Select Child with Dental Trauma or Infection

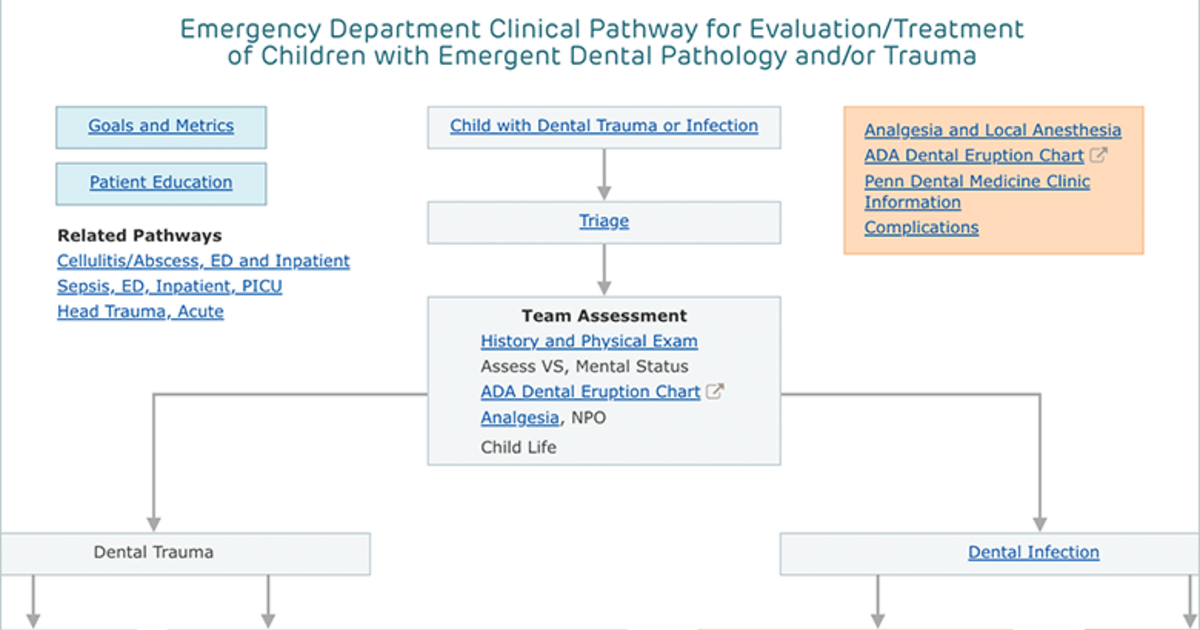[x=604, y=126]
